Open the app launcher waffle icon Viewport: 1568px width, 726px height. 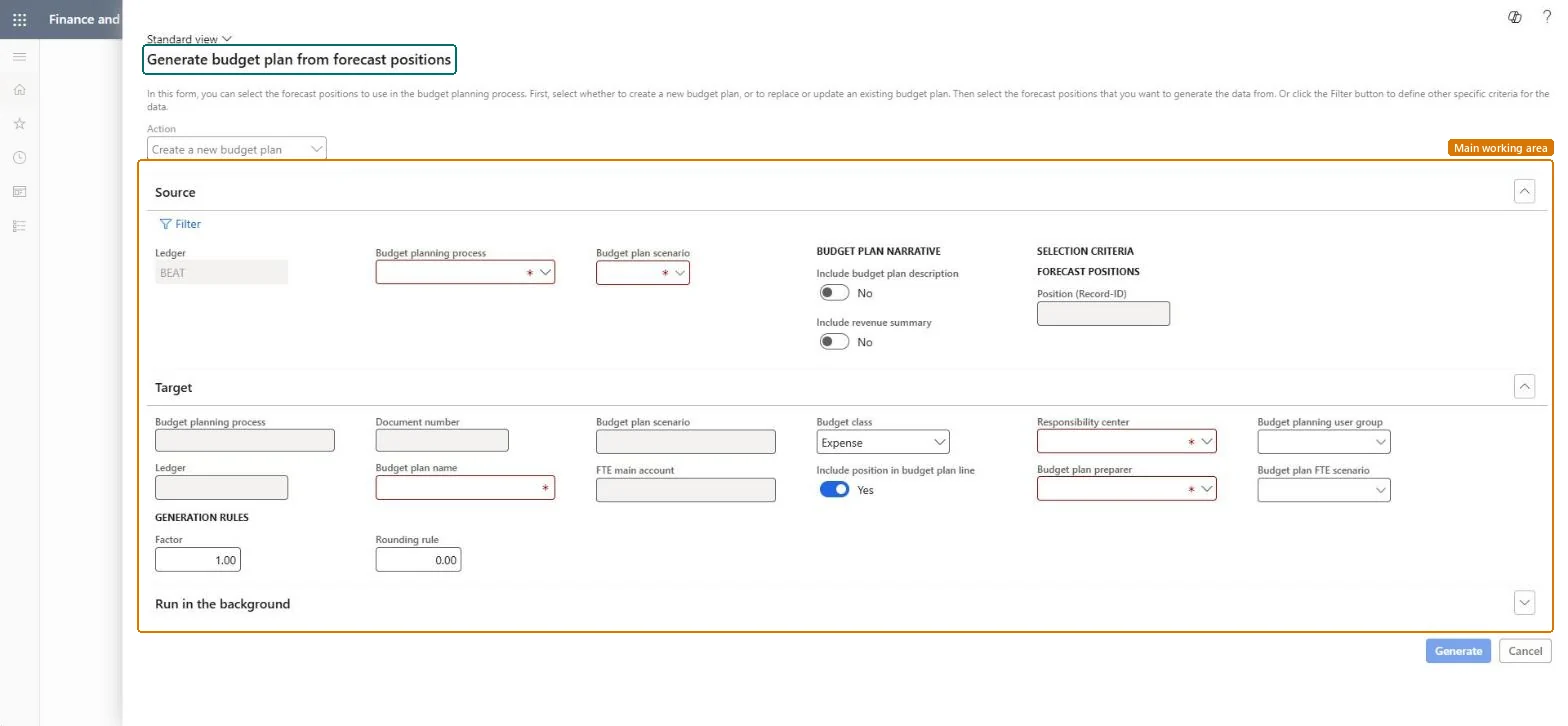[19, 19]
